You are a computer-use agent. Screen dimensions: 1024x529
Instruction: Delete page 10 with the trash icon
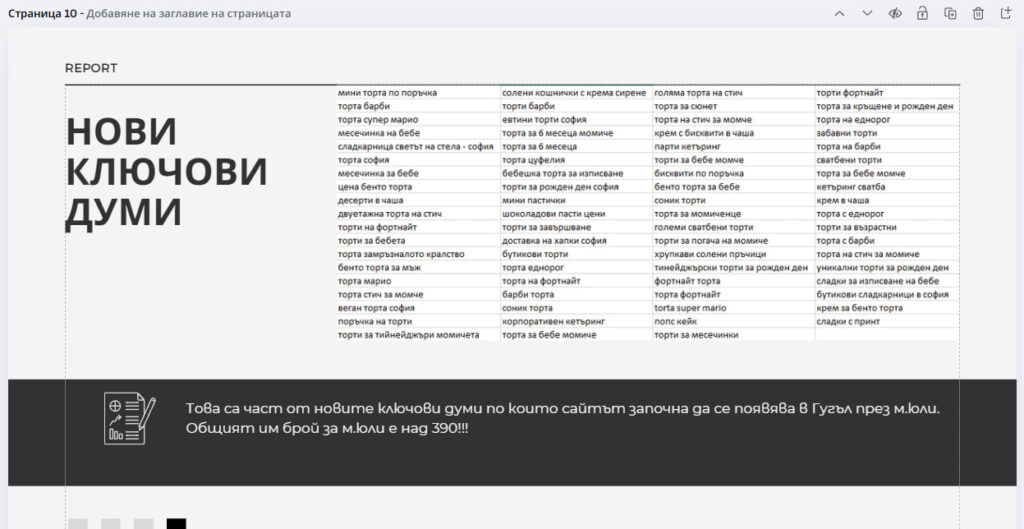(x=978, y=13)
